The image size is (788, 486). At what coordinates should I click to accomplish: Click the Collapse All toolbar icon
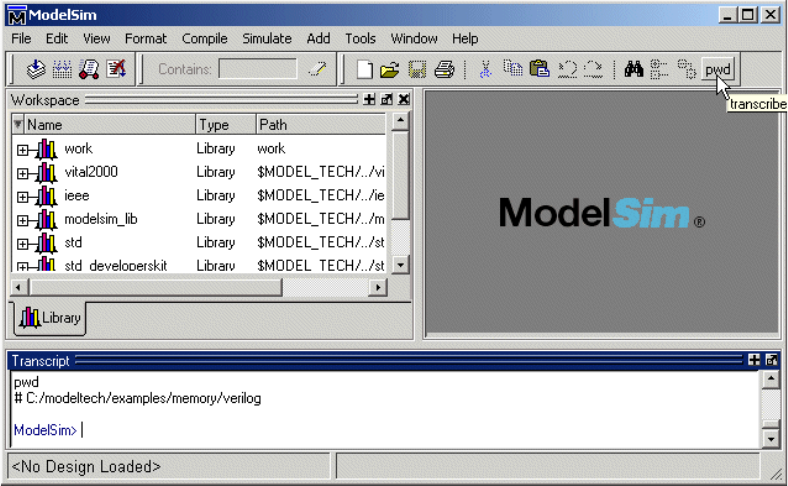pos(659,69)
